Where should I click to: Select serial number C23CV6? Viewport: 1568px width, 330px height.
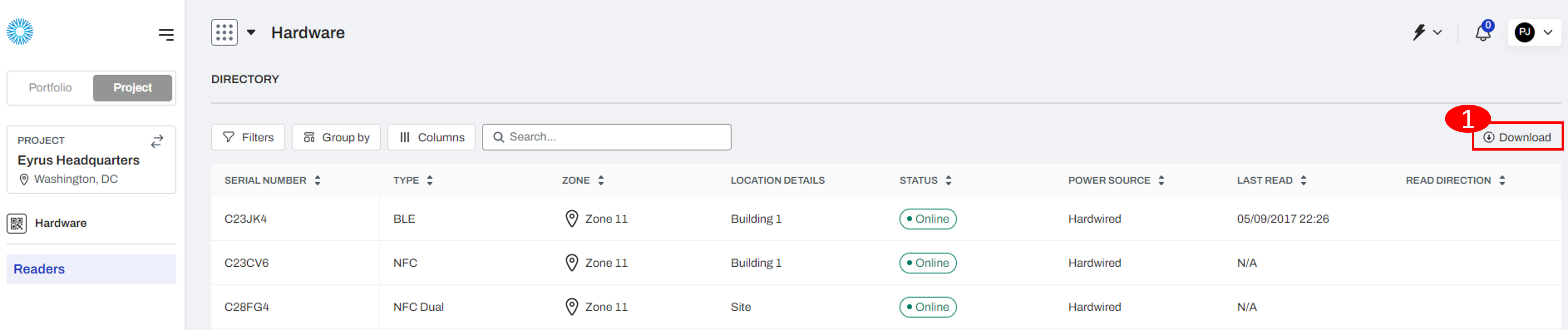click(x=246, y=263)
